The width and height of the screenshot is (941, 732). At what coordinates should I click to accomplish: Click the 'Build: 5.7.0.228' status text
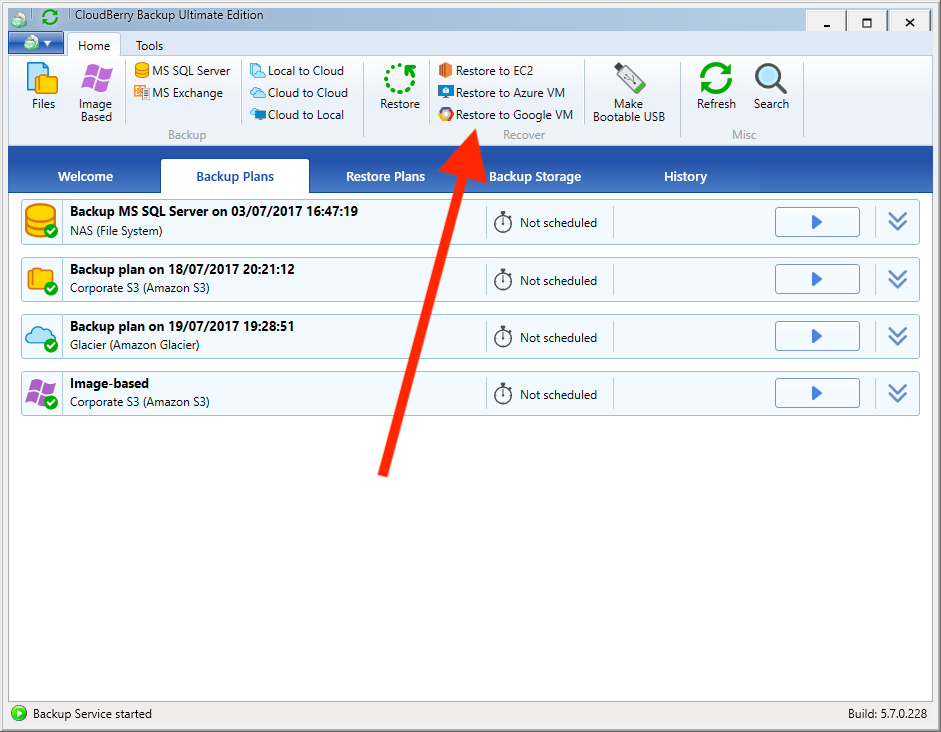coord(887,713)
